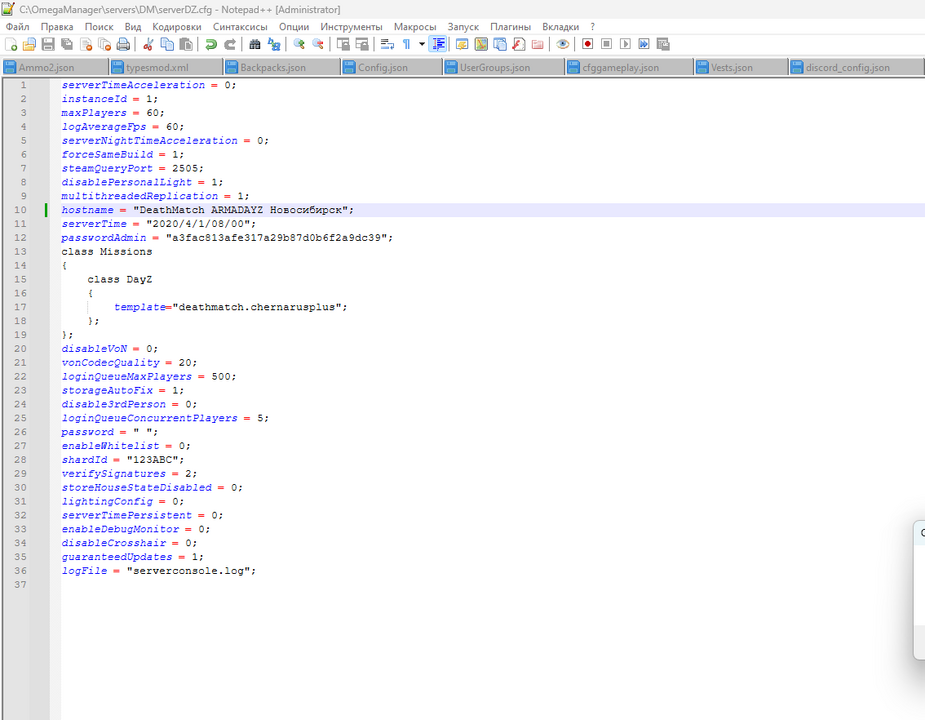Create a new document with the New icon

(x=11, y=44)
